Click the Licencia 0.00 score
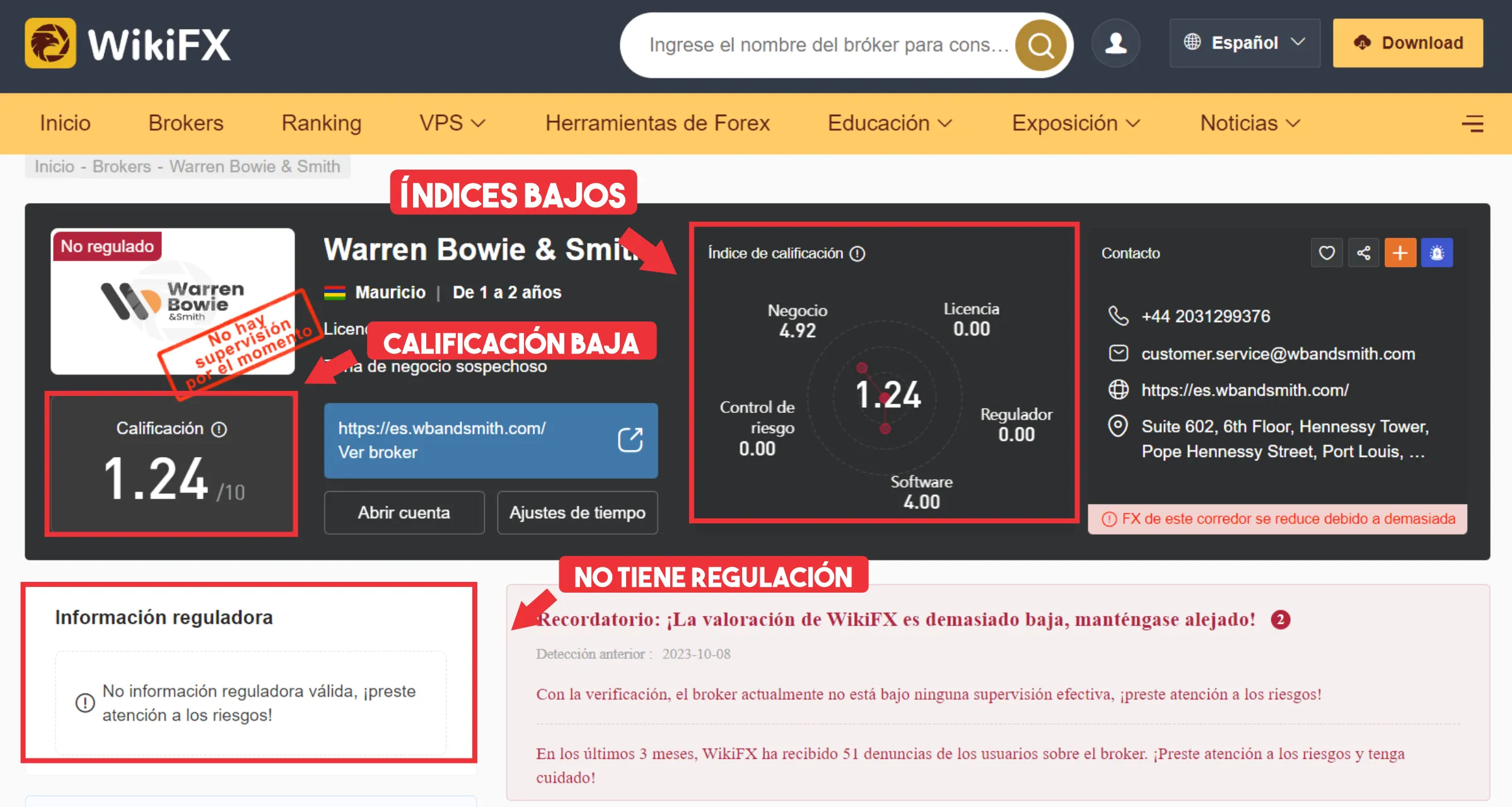Viewport: 1512px width, 807px height. point(972,319)
